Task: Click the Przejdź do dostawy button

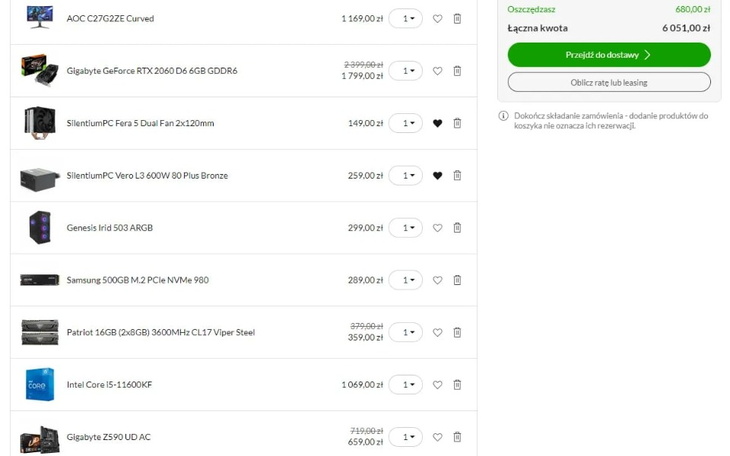Action: [609, 55]
